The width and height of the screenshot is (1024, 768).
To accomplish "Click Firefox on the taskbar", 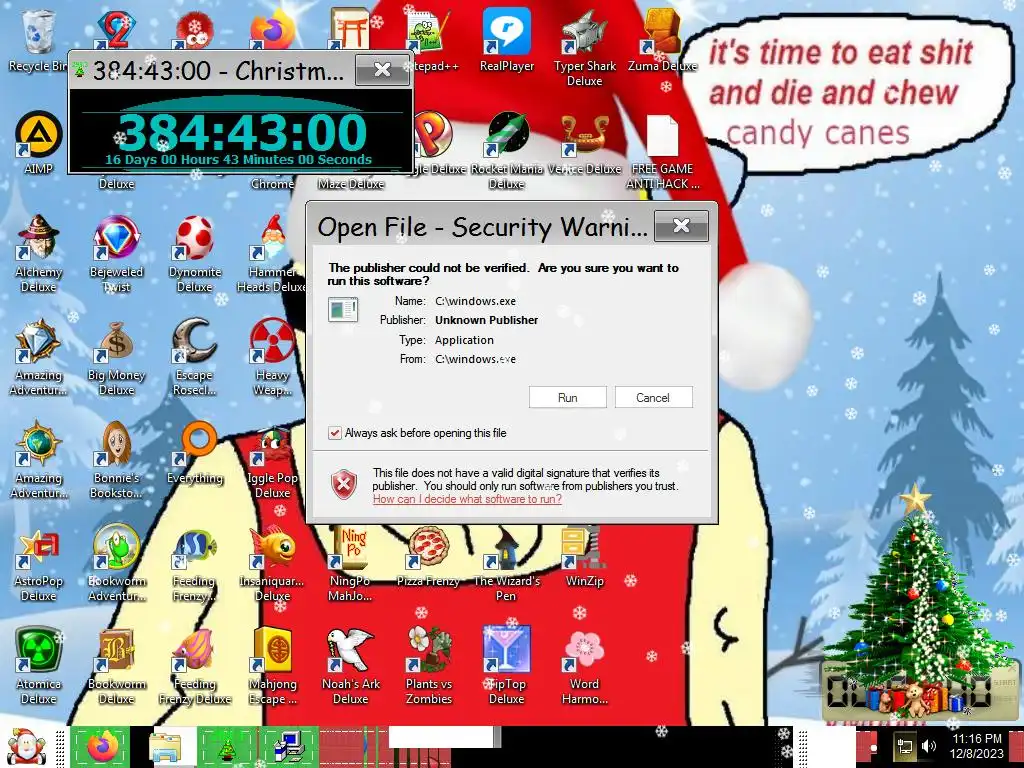I will [100, 747].
